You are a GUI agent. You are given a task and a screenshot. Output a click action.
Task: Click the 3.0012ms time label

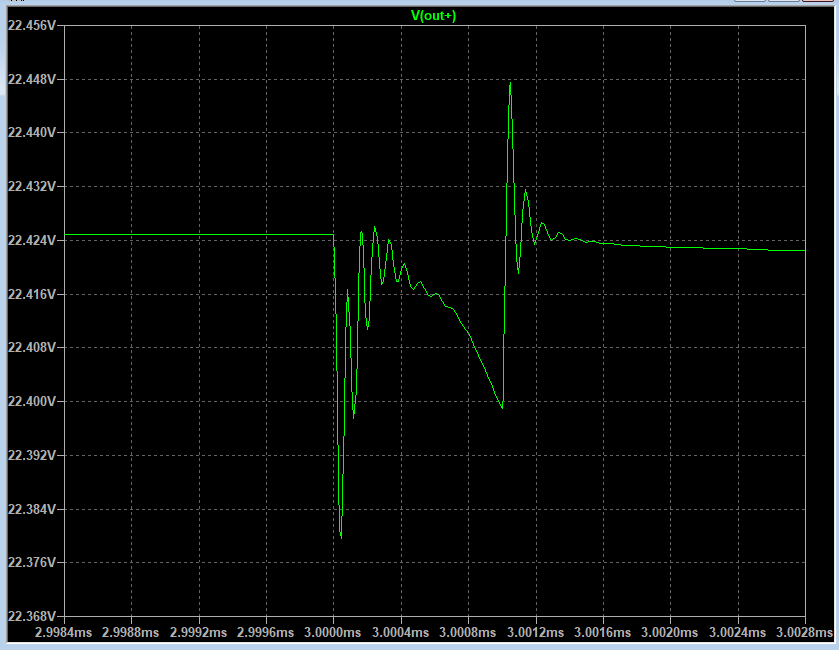535,632
